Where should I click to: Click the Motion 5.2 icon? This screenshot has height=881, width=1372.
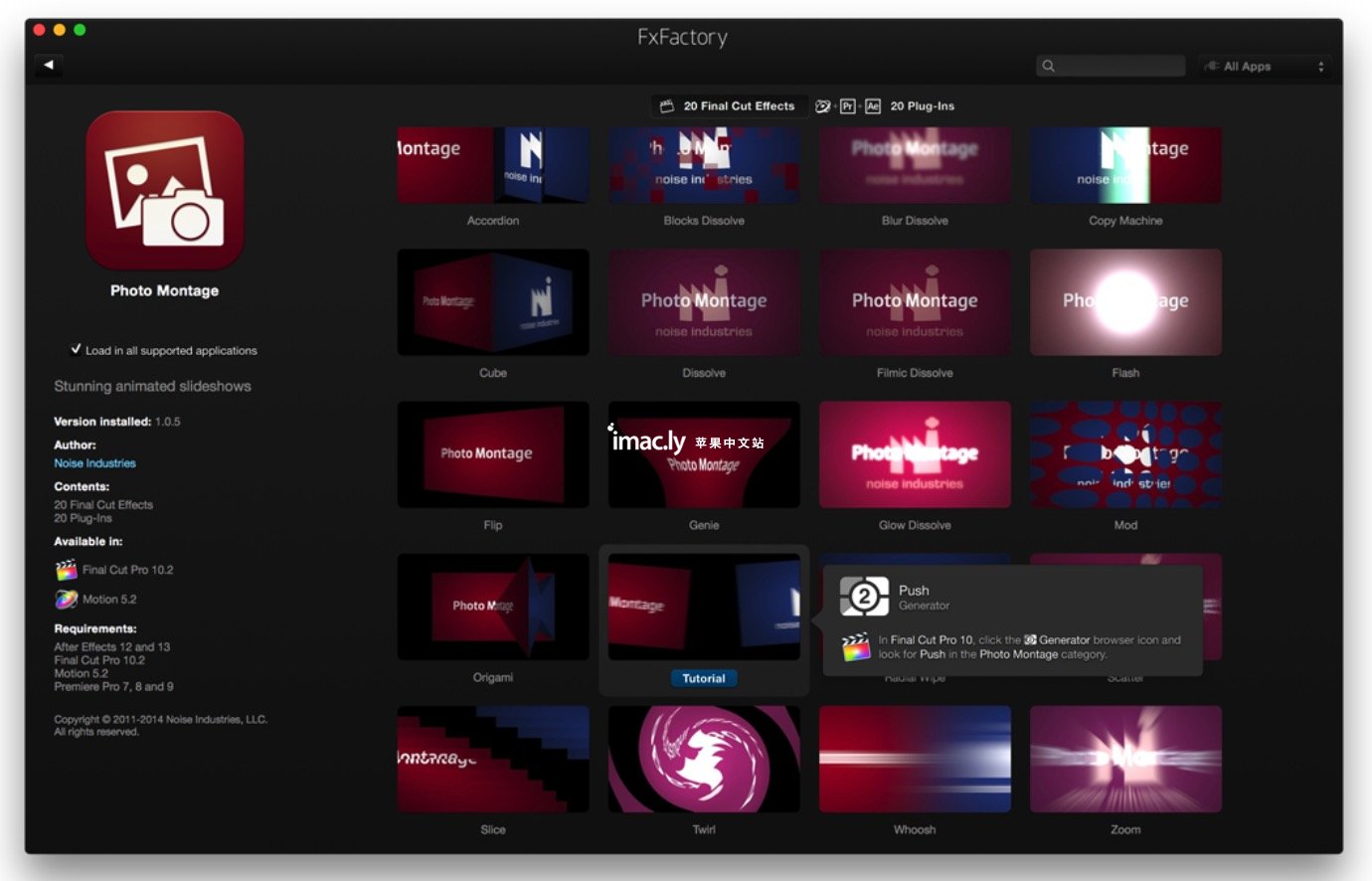click(67, 600)
